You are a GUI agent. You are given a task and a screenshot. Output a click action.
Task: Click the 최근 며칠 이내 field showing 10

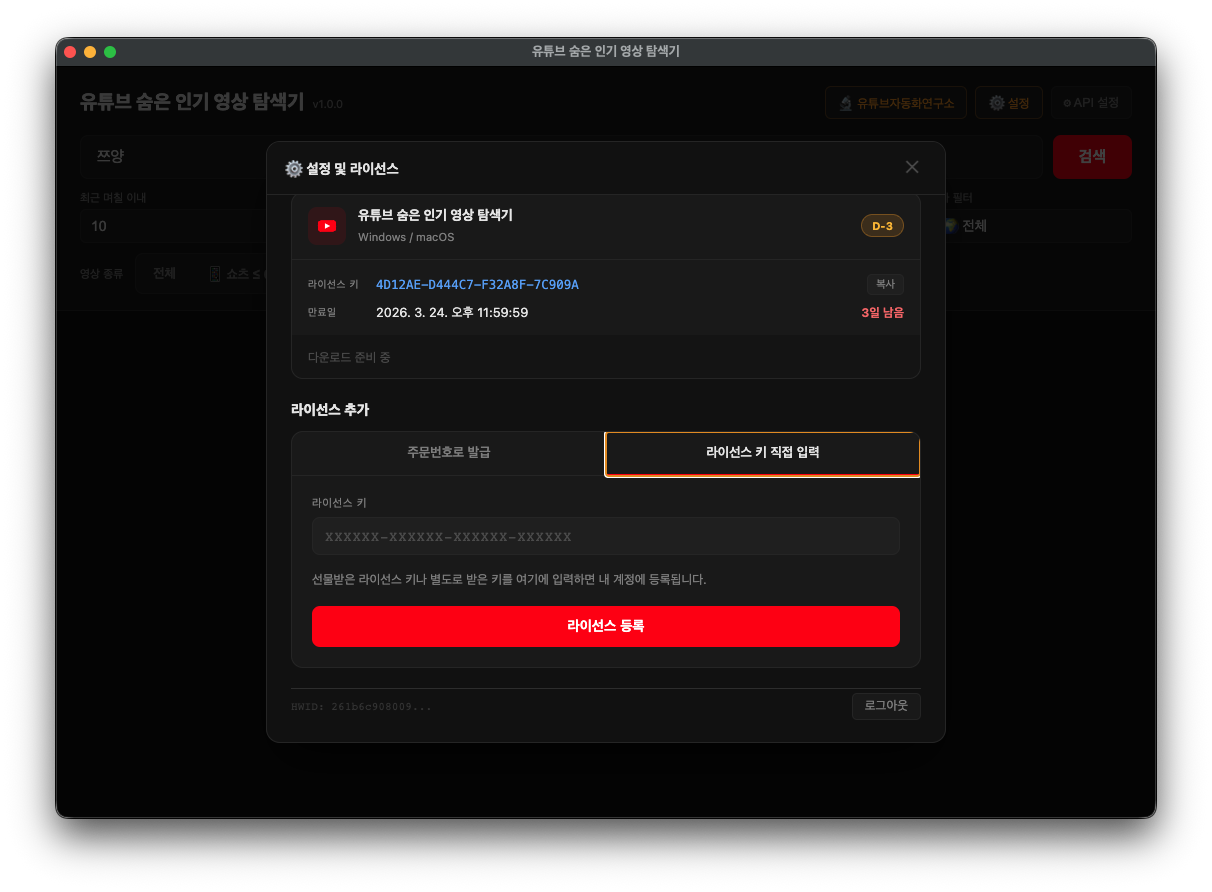click(173, 226)
